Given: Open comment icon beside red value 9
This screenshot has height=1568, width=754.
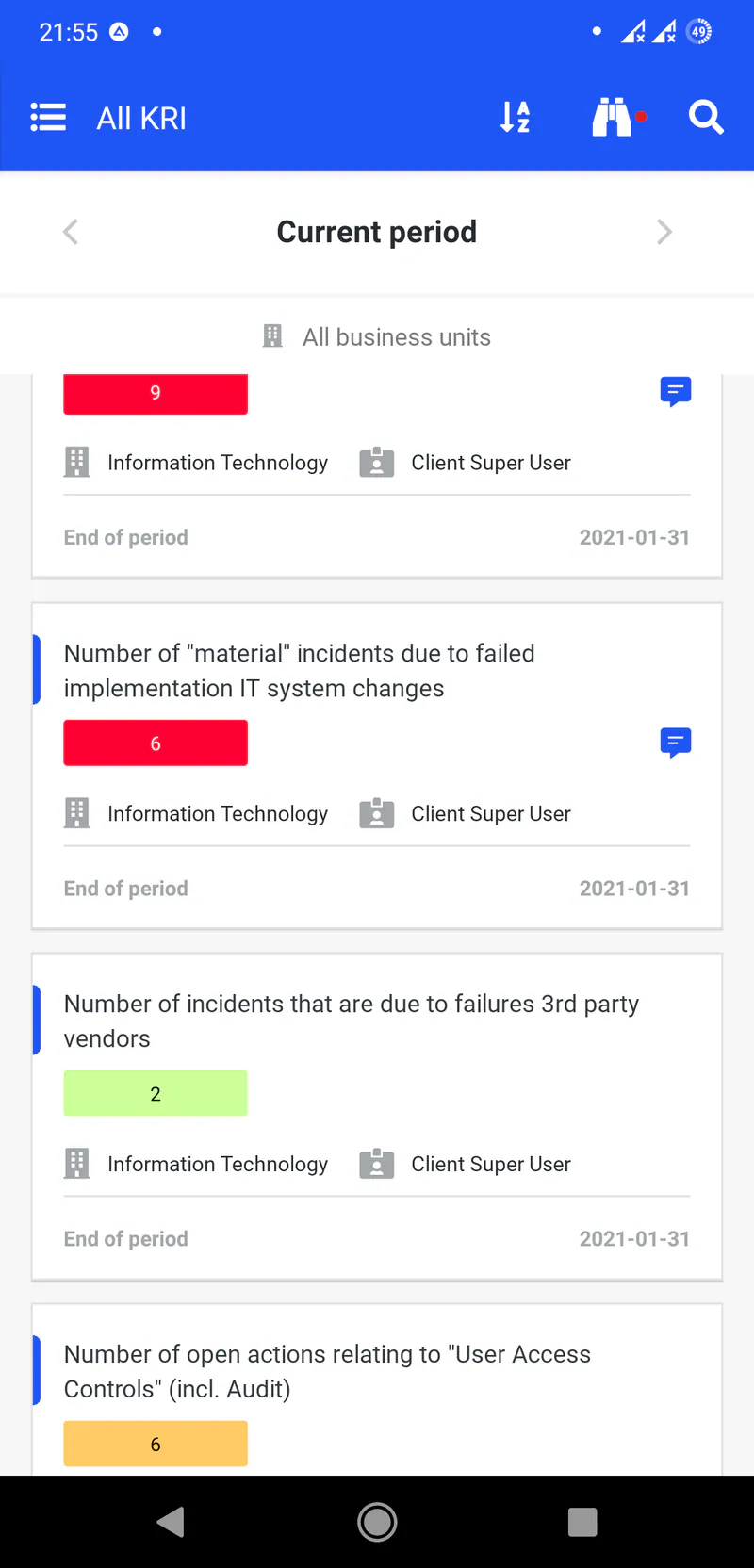Looking at the screenshot, I should pyautogui.click(x=676, y=391).
